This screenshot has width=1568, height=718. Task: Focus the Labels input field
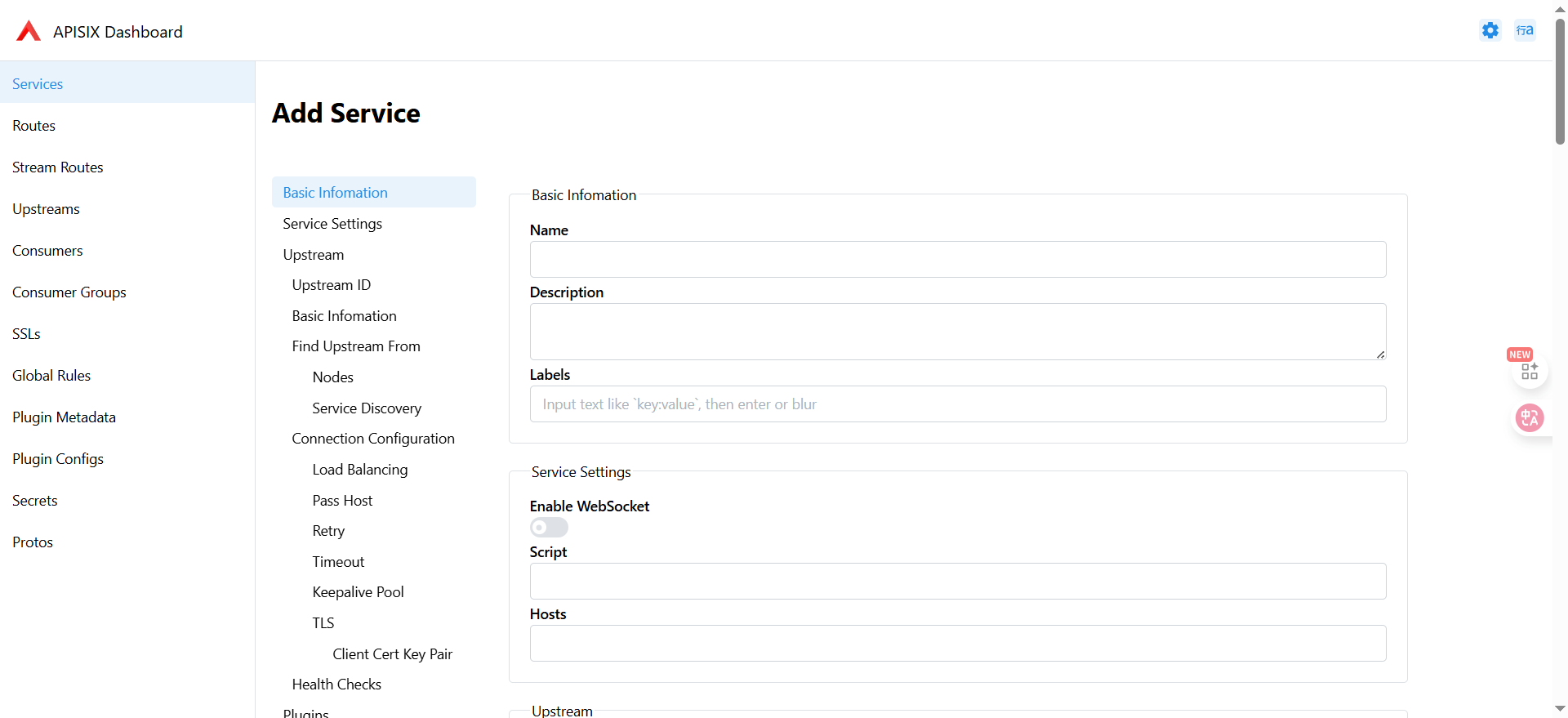[x=958, y=404]
